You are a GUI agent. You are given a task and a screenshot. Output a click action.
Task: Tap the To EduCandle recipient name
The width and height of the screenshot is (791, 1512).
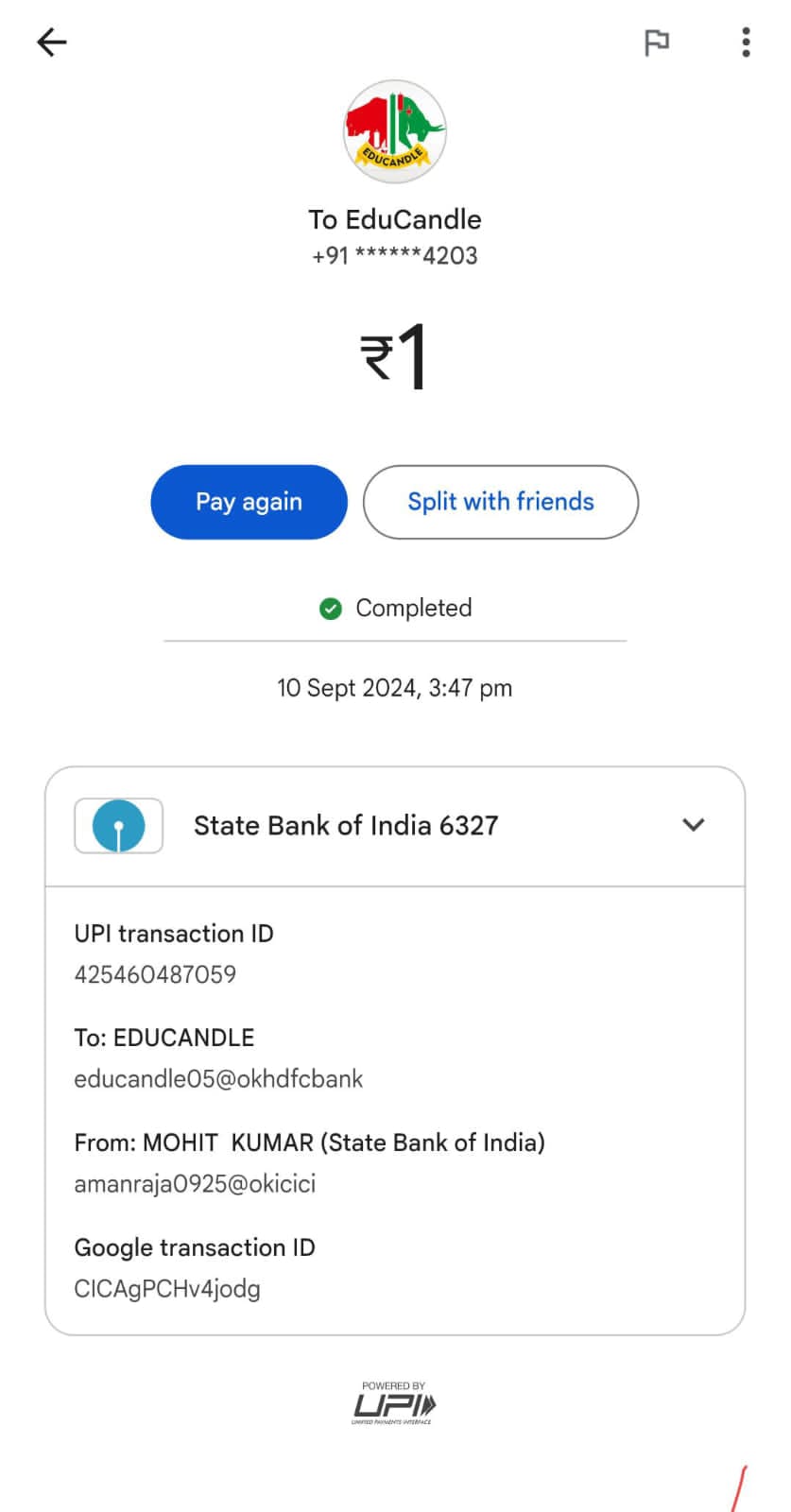[394, 219]
